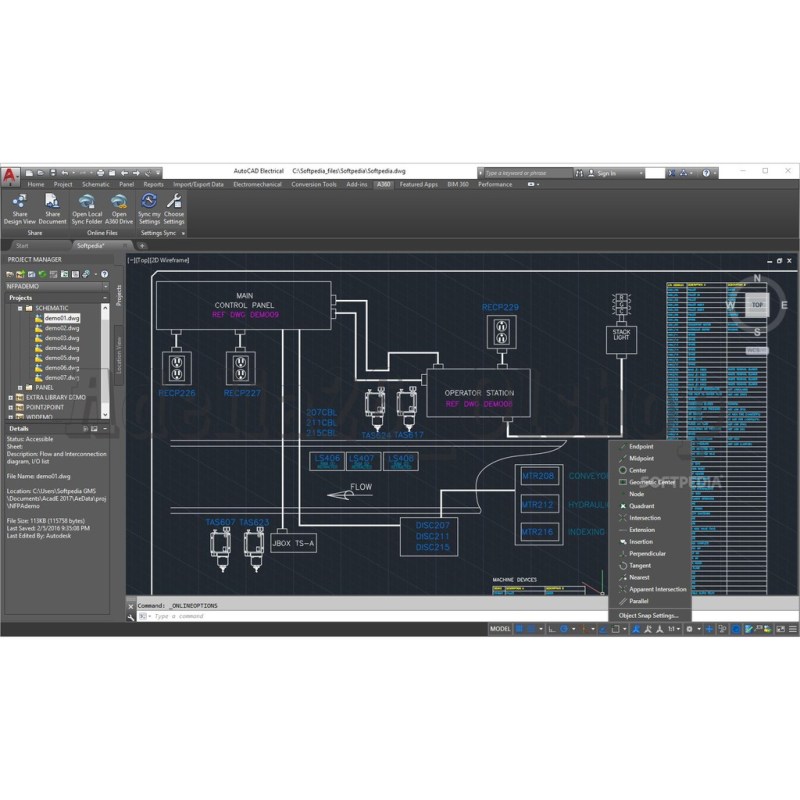Click the [2D Wireframe] visual style control

[169, 260]
